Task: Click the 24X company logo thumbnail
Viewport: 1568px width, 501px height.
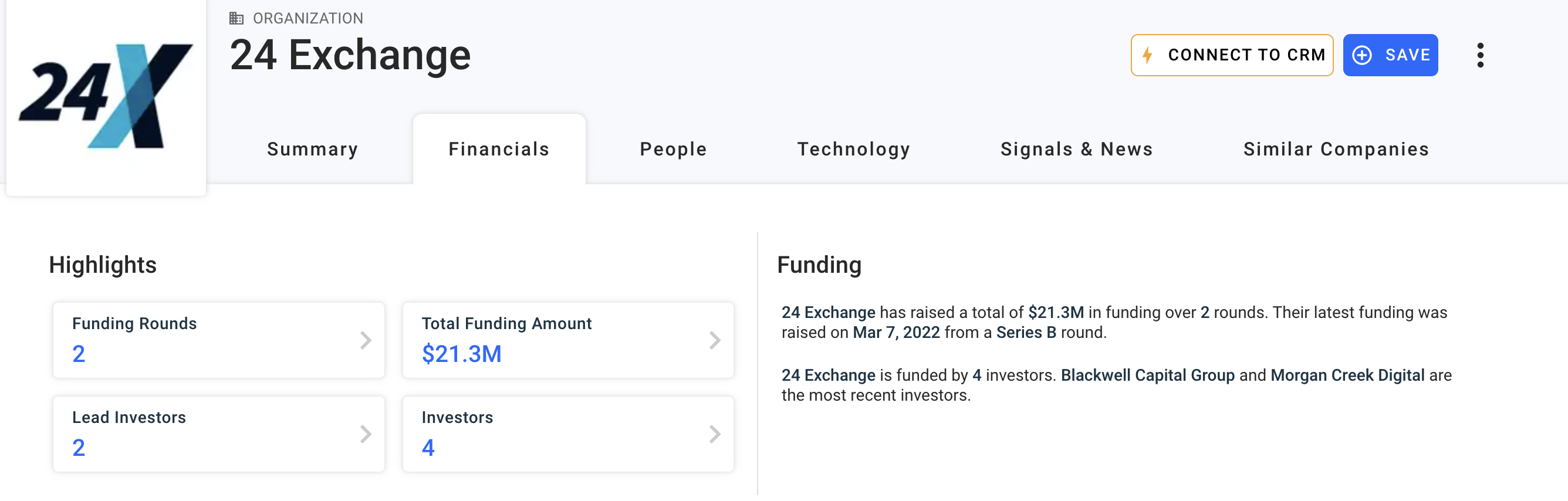Action: point(106,96)
